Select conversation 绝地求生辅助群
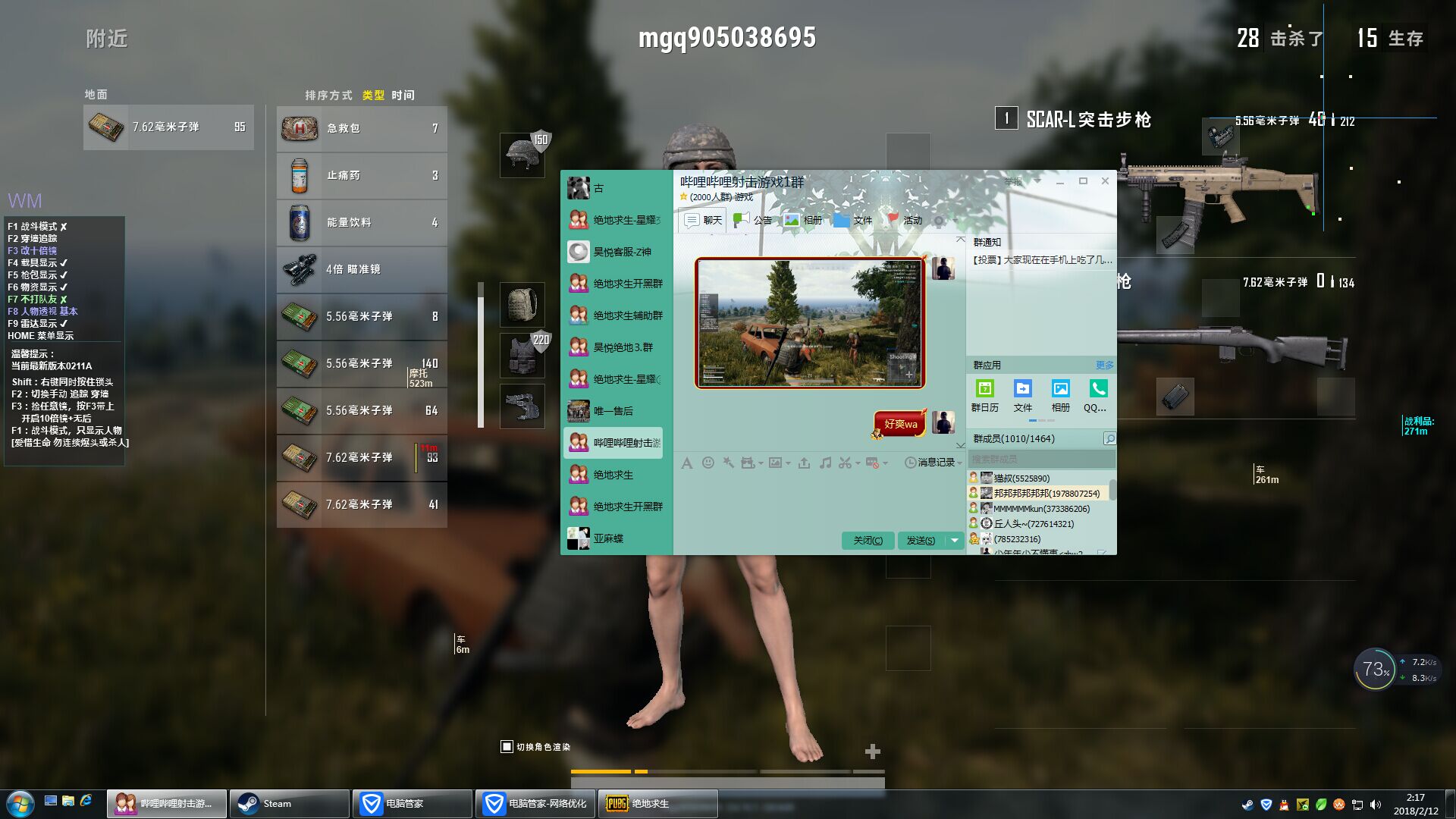This screenshot has width=1456, height=819. click(616, 315)
